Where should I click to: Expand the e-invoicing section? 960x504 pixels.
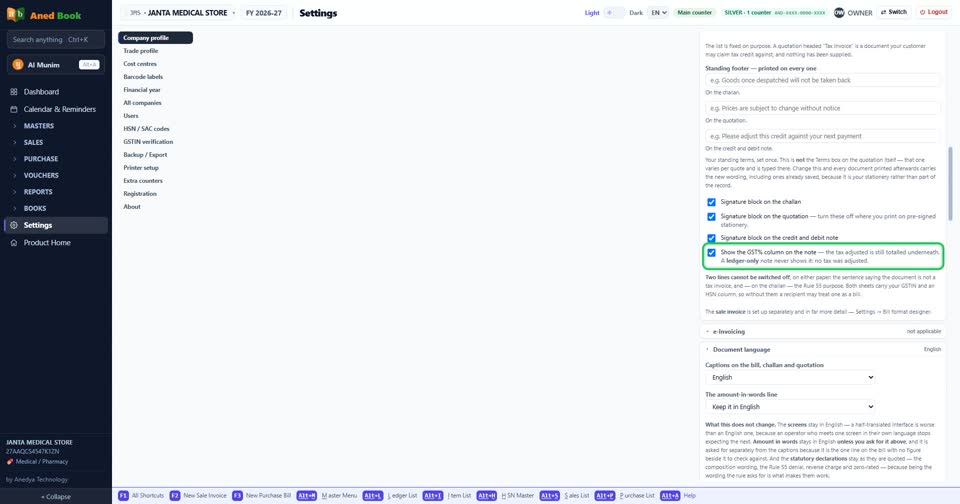tap(823, 331)
